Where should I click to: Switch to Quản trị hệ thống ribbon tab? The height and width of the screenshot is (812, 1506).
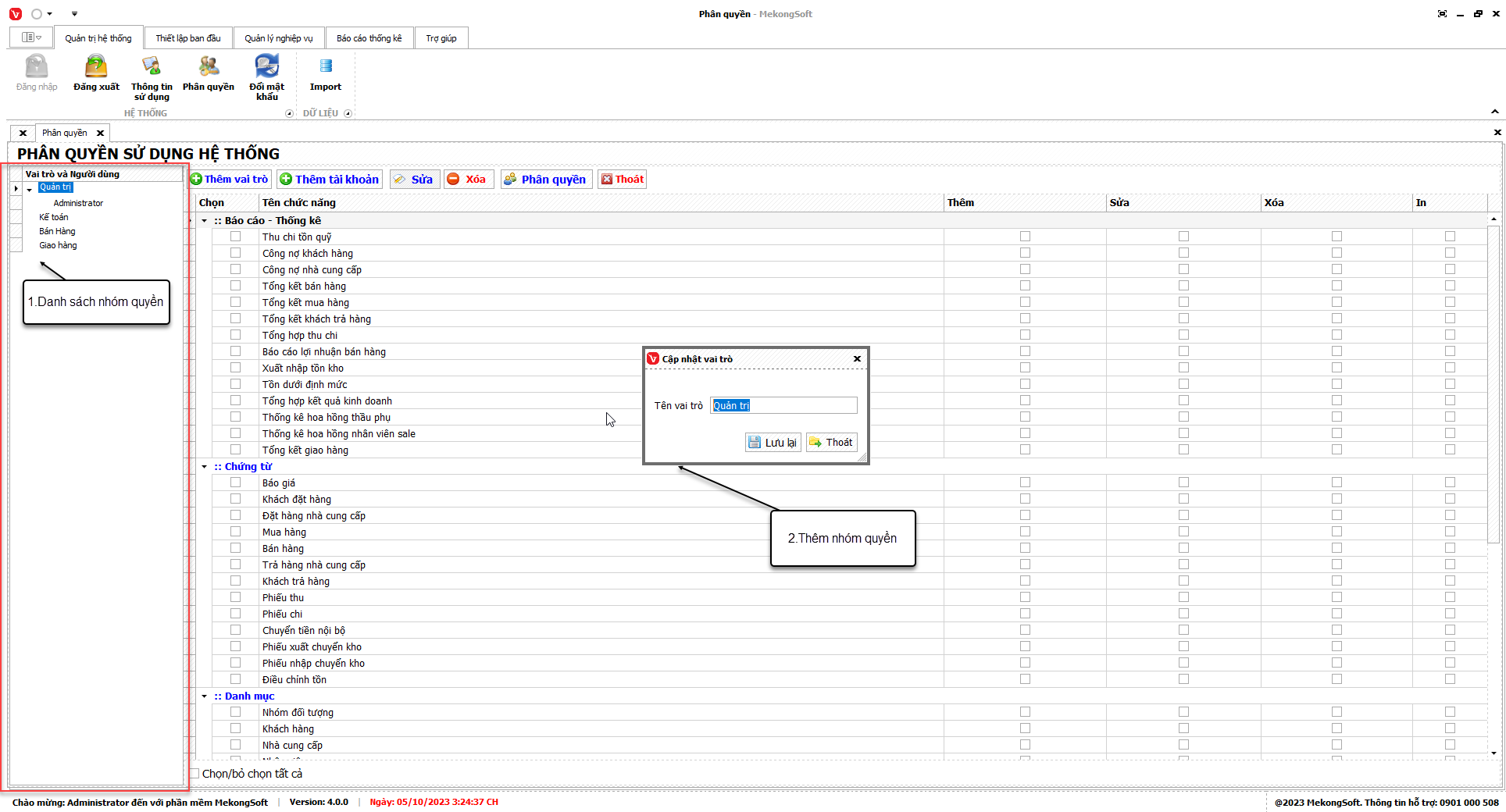pos(98,38)
